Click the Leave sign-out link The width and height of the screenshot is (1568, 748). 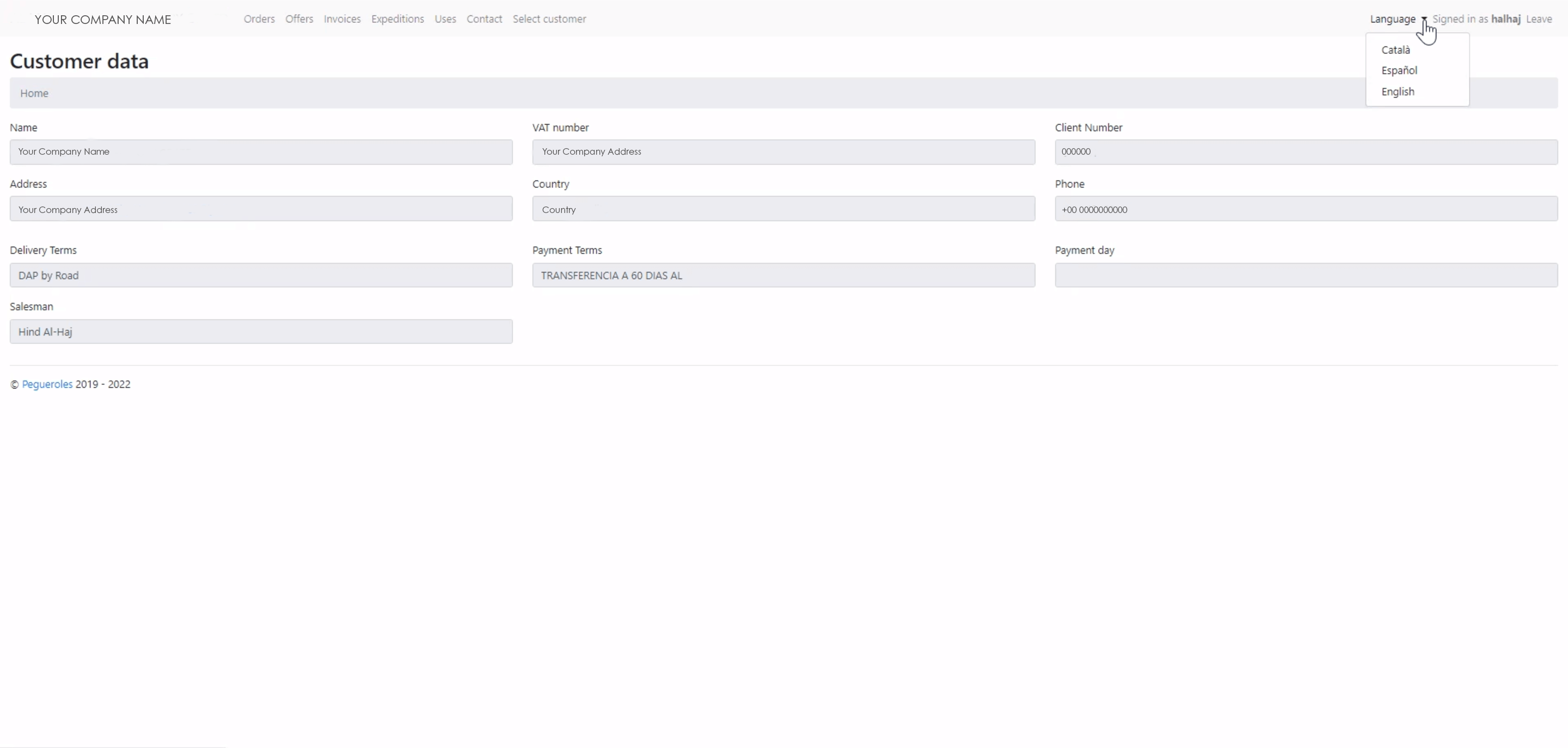click(1538, 19)
